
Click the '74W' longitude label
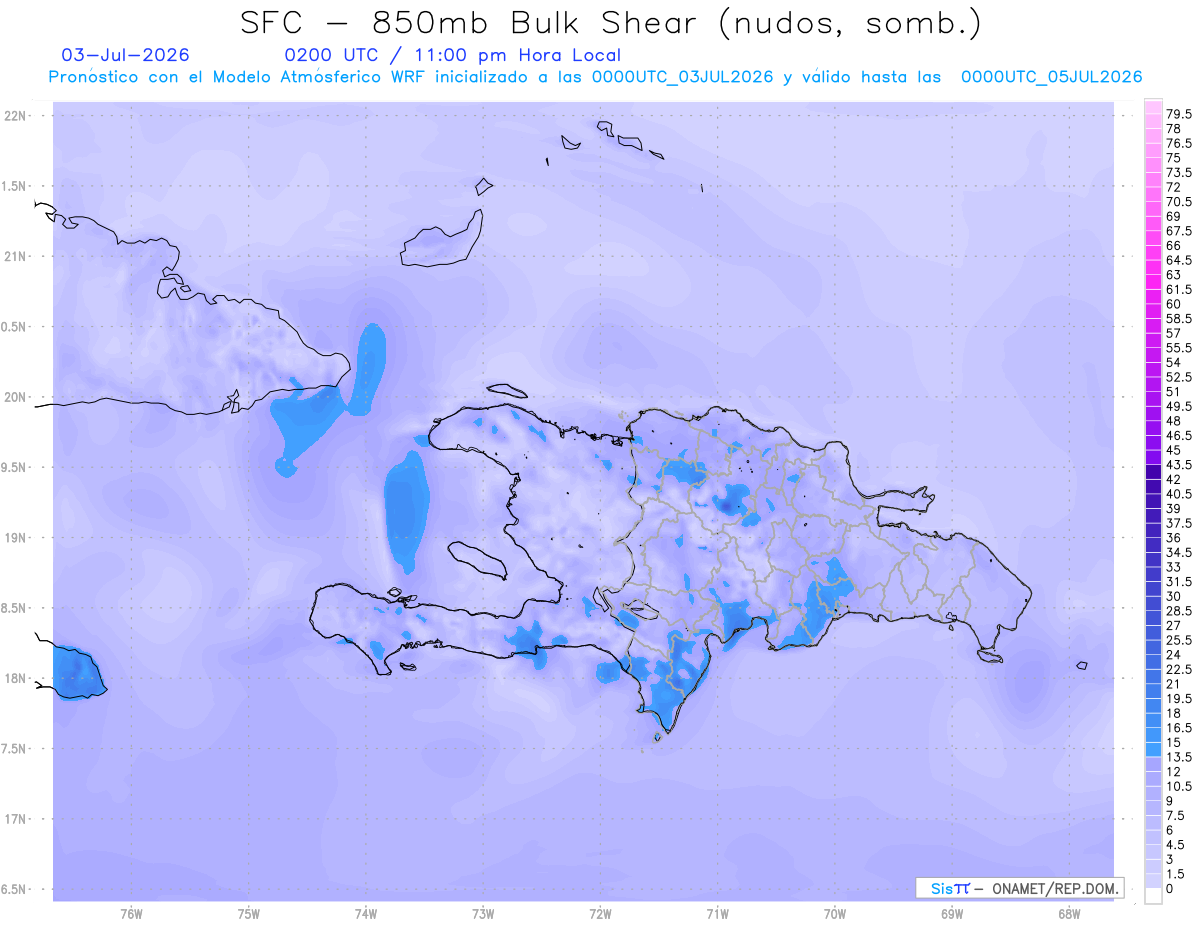coord(366,914)
